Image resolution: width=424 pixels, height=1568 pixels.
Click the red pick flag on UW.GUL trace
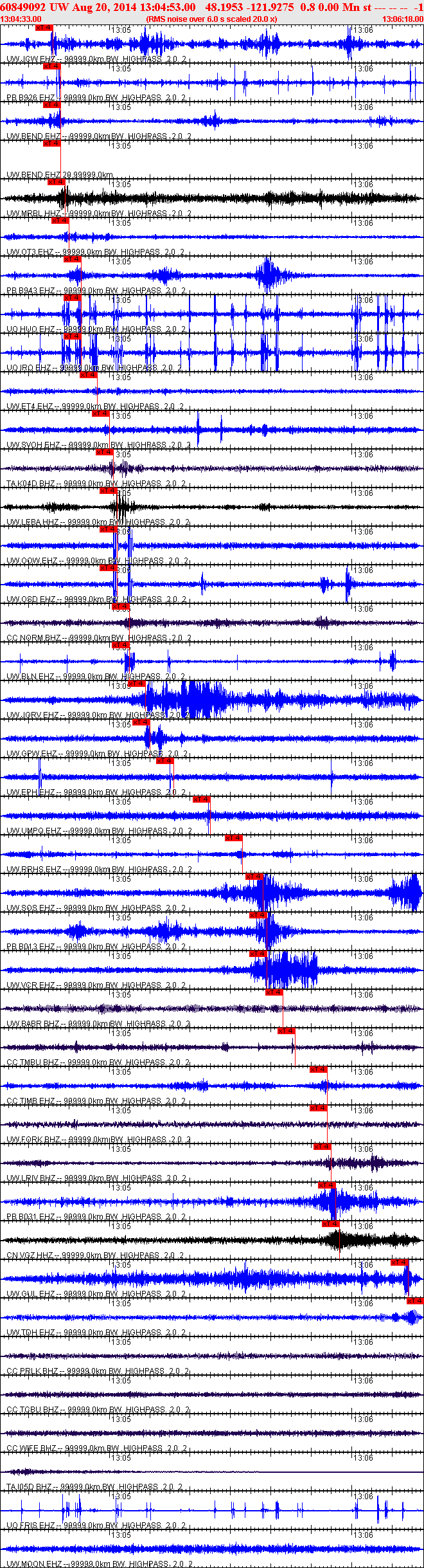[x=400, y=1263]
